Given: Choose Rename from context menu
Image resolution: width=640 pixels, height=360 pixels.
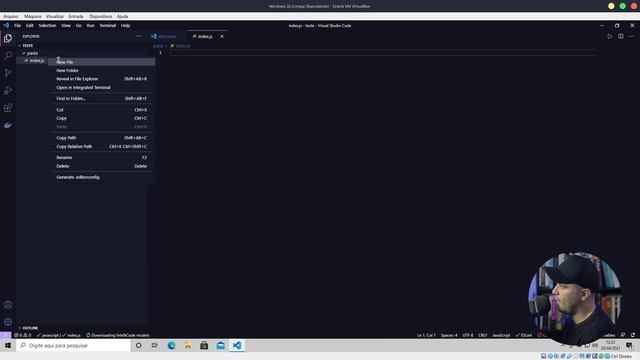Looking at the screenshot, I should (x=102, y=158).
